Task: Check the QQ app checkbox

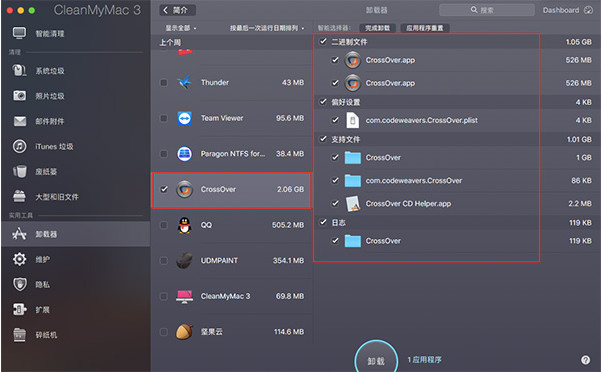Action: click(x=164, y=225)
